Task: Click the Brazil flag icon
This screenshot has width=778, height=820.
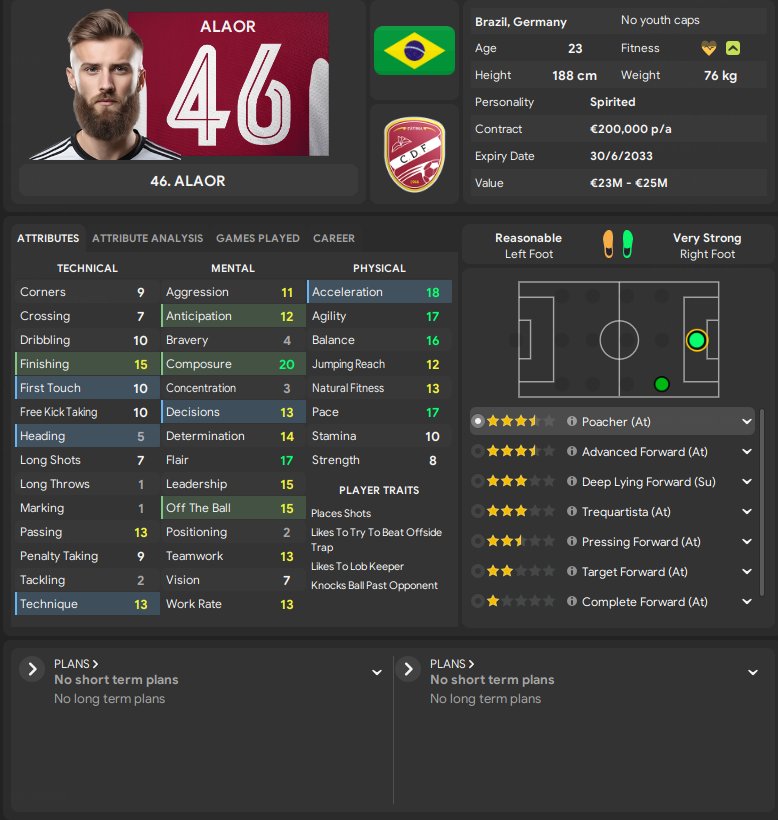Action: point(414,50)
